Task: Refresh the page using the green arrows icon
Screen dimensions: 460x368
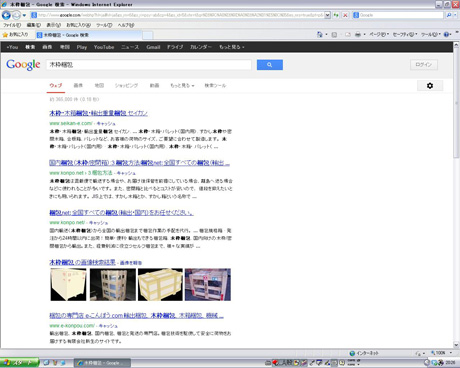Action: [336, 15]
